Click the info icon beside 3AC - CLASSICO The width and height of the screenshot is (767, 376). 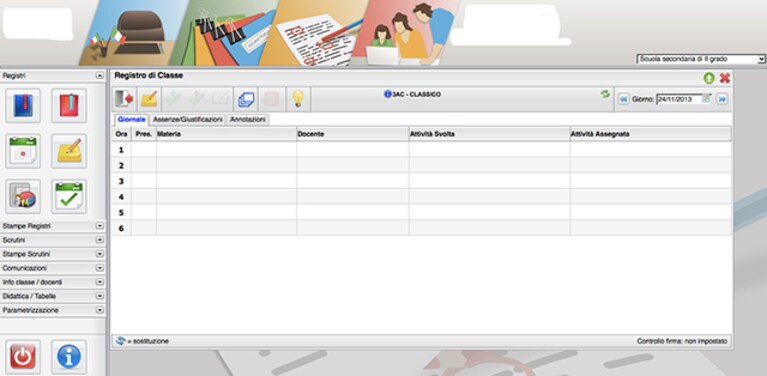click(x=388, y=94)
